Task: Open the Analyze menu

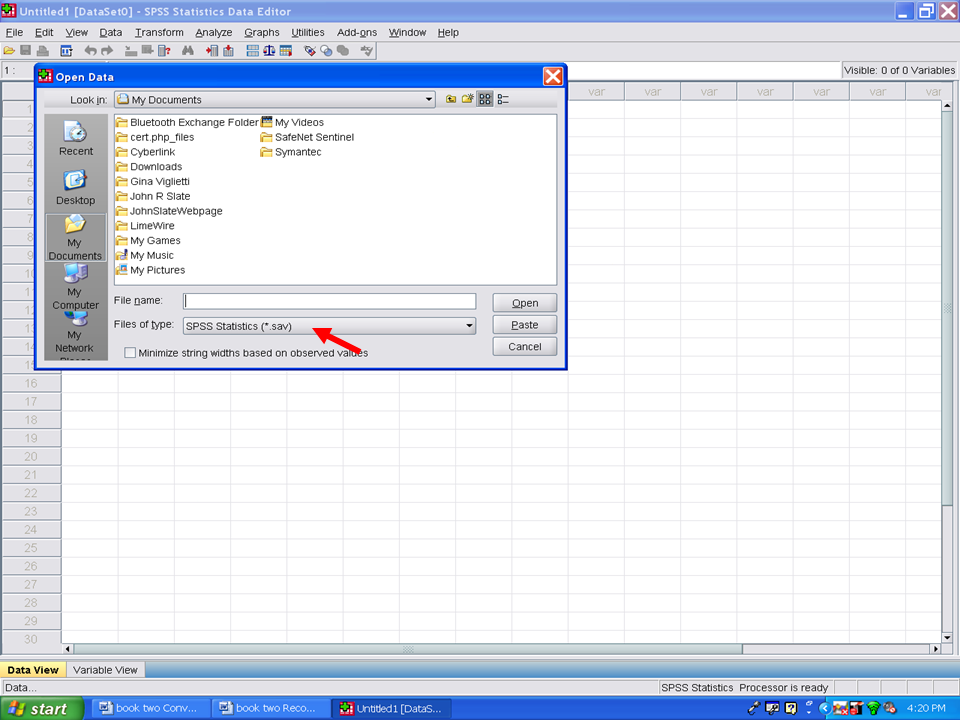Action: coord(214,32)
